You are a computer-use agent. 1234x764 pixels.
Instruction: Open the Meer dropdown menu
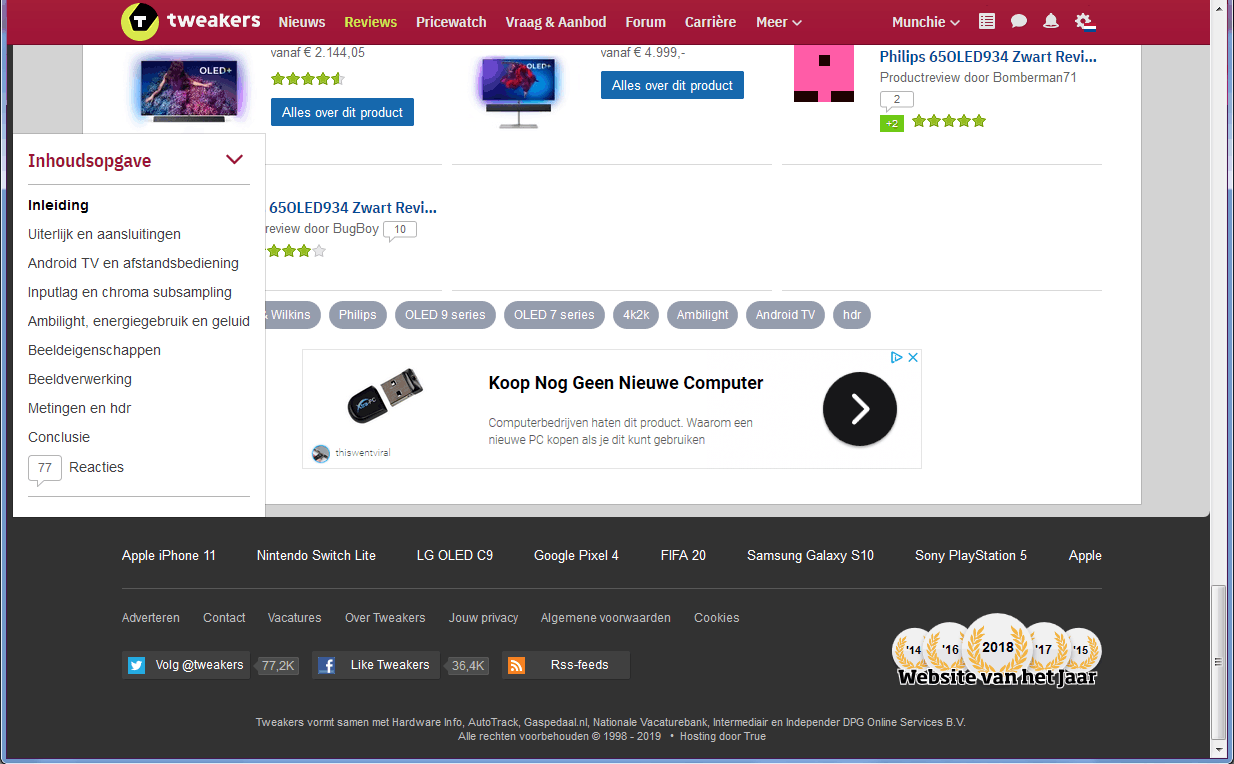(x=778, y=22)
